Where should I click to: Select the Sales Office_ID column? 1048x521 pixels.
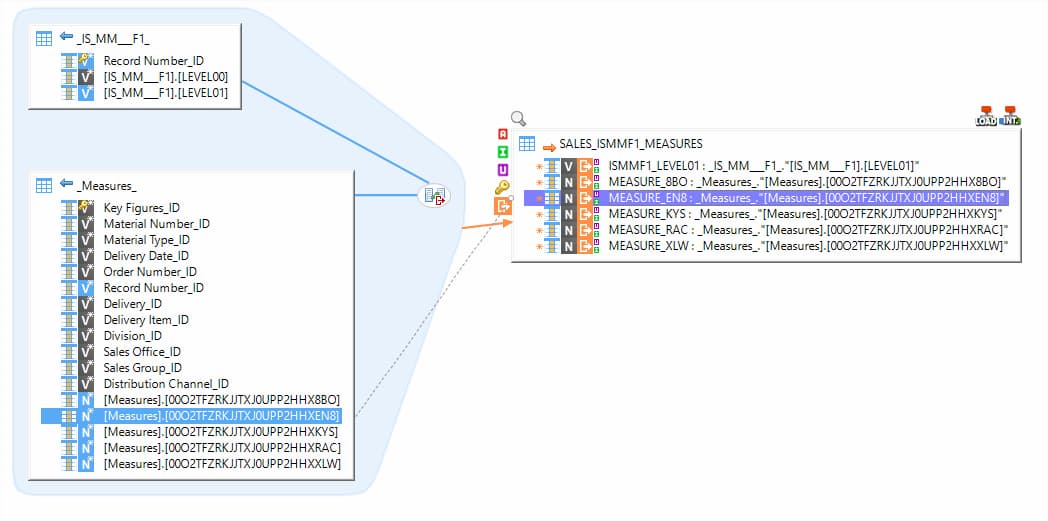click(142, 352)
